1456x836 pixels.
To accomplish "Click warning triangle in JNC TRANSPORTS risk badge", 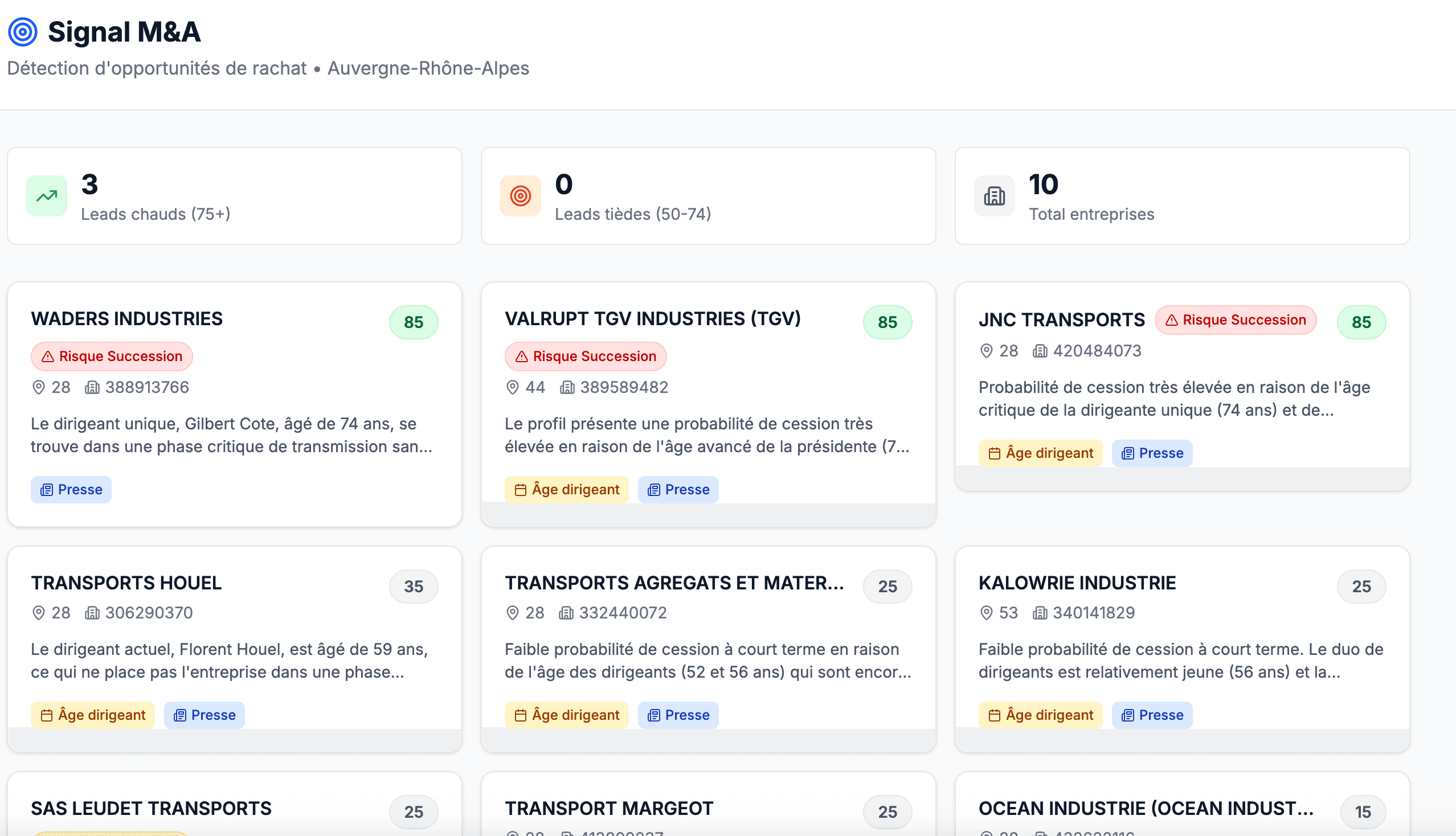I will click(1171, 321).
